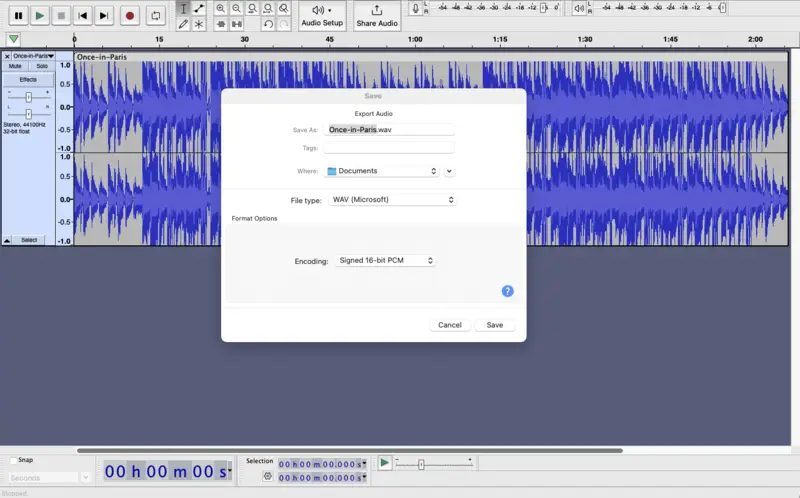Mute the Once-in-Paris track

15,66
